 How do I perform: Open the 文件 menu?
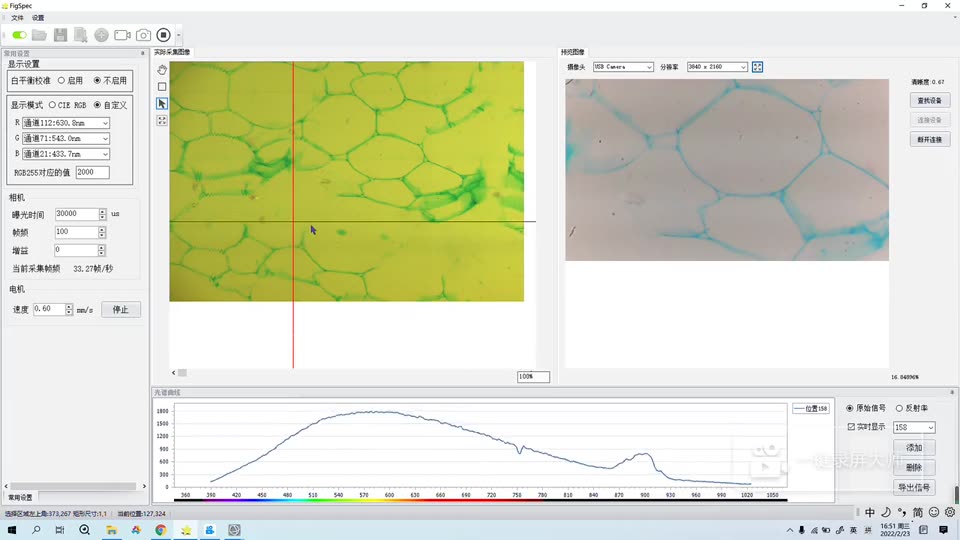click(17, 18)
